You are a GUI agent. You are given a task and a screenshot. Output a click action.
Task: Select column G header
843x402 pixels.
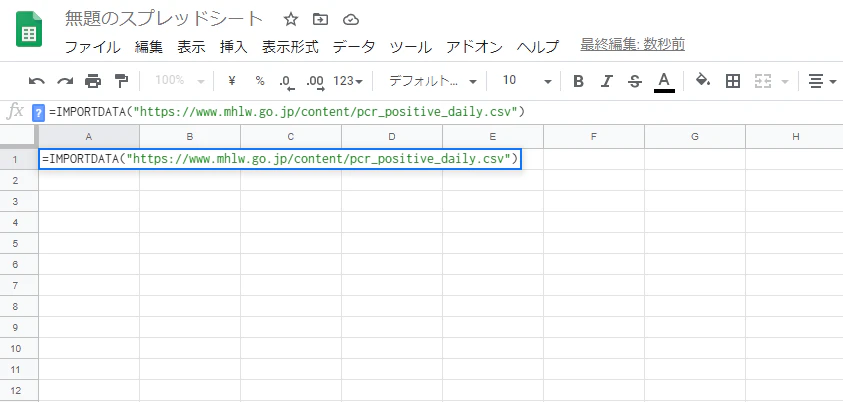pos(695,137)
